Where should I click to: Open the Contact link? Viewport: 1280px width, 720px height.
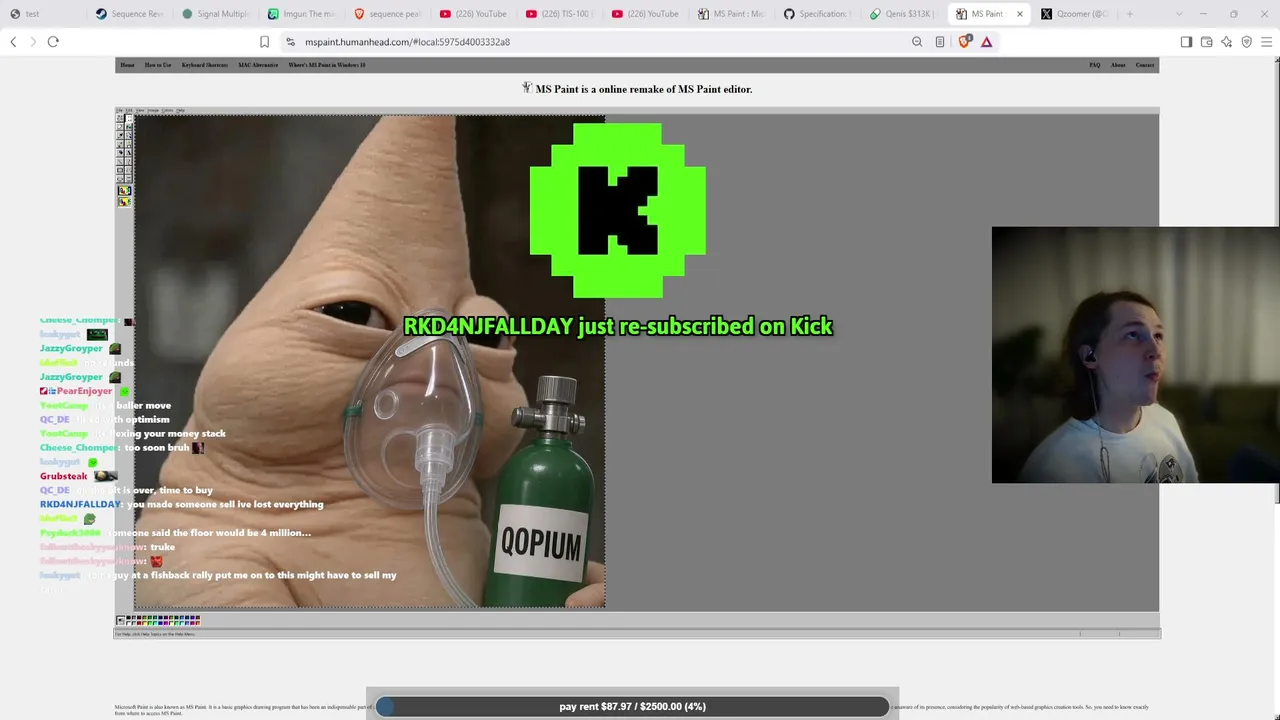(x=1145, y=65)
